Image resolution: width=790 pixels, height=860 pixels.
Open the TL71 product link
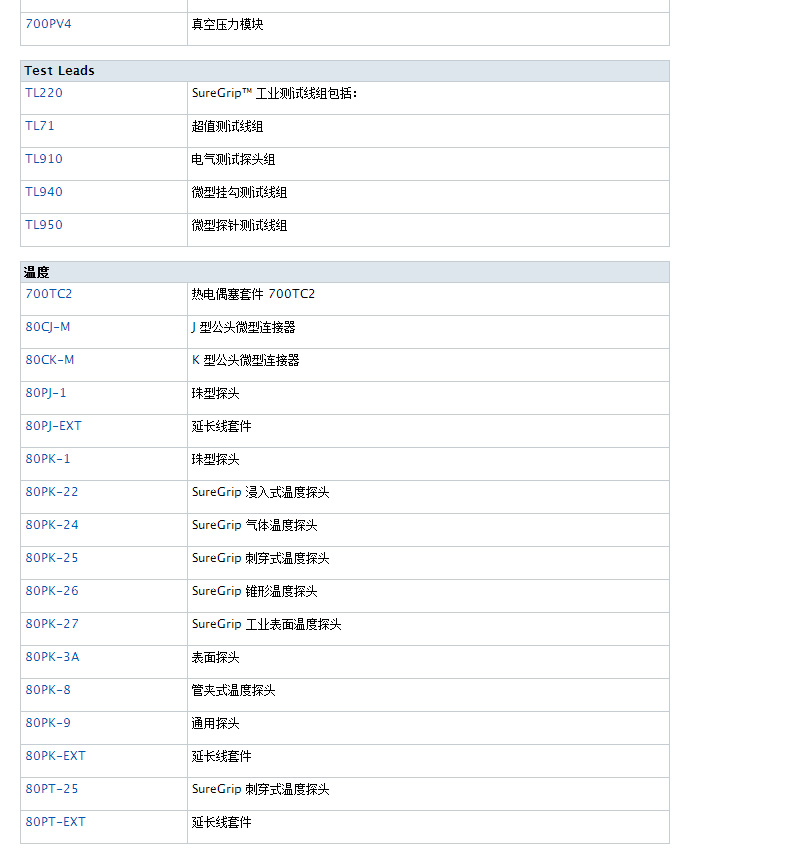[x=39, y=126]
